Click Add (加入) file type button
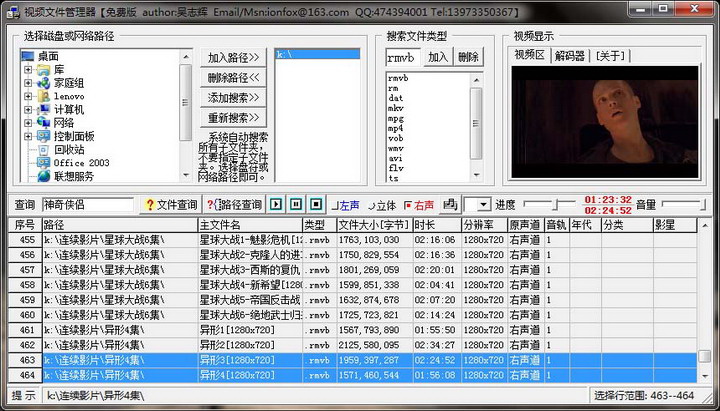This screenshot has width=720, height=411. tap(438, 57)
